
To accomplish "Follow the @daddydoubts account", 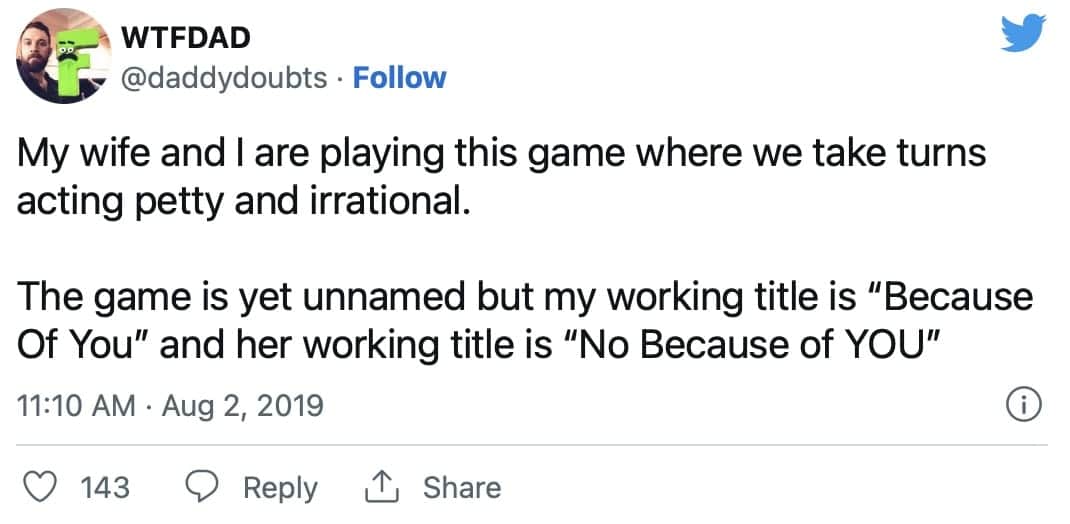I will click(399, 78).
